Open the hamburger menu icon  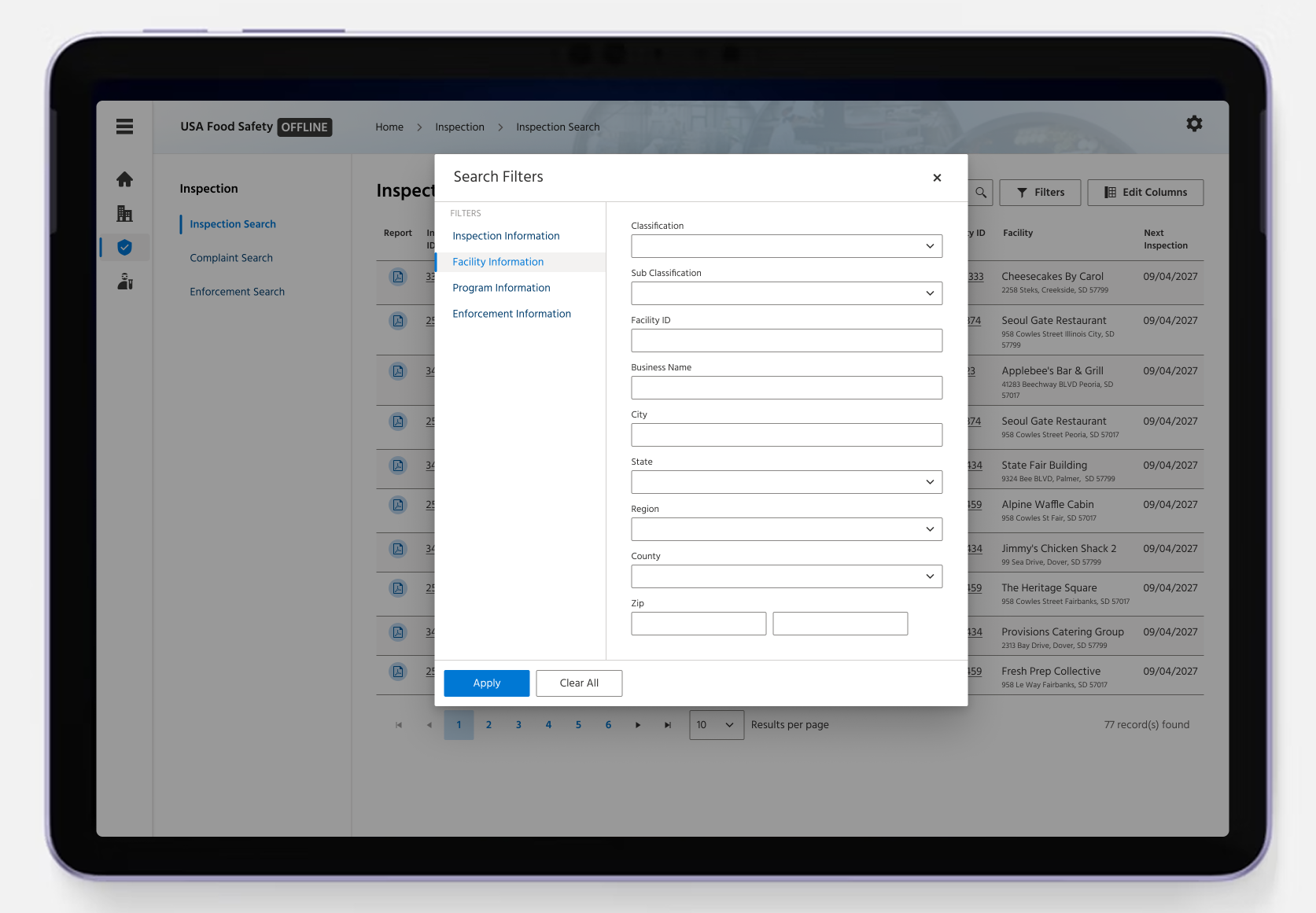tap(124, 127)
